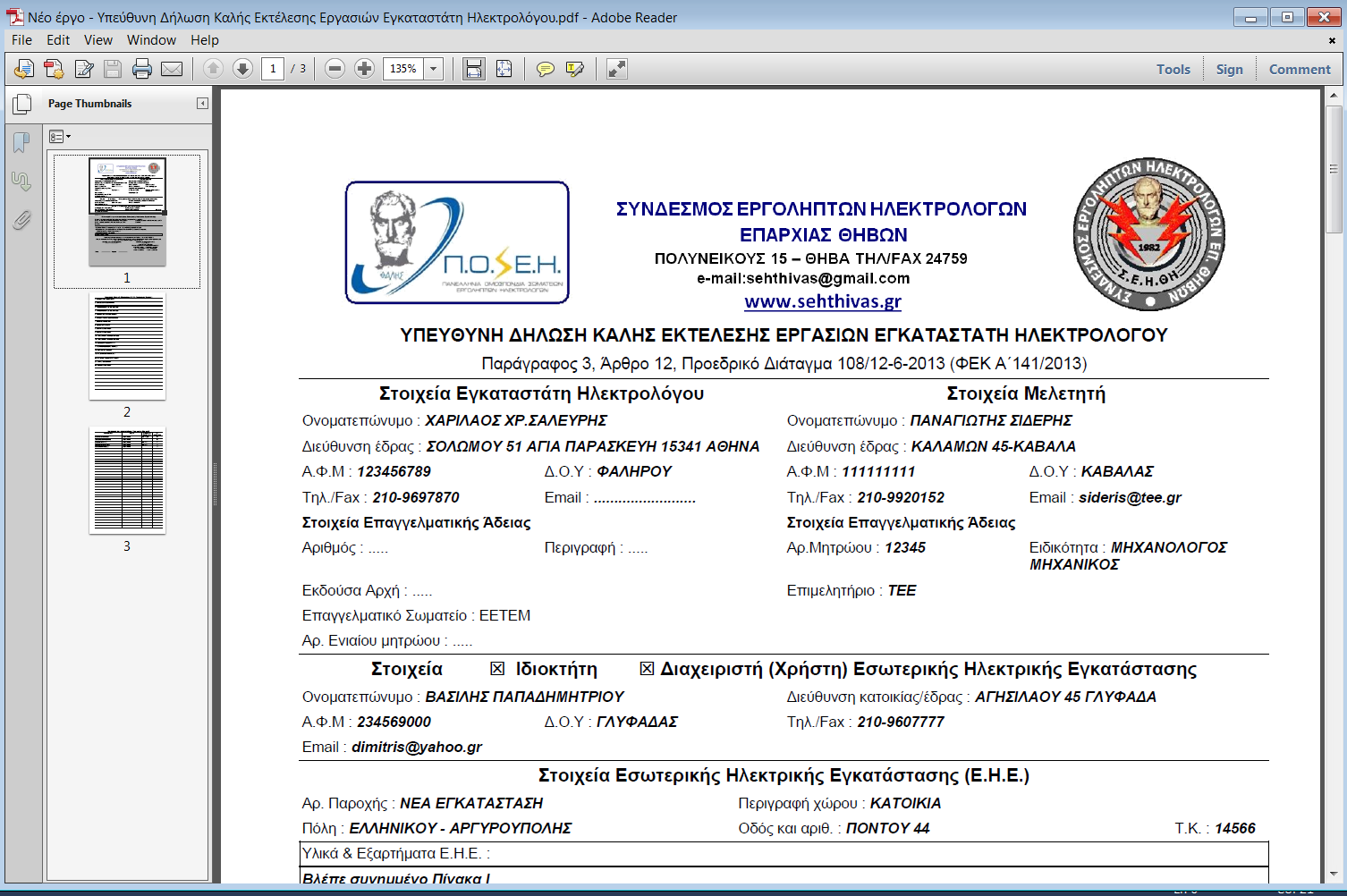Open the Edit menu
1347x896 pixels.
point(58,40)
